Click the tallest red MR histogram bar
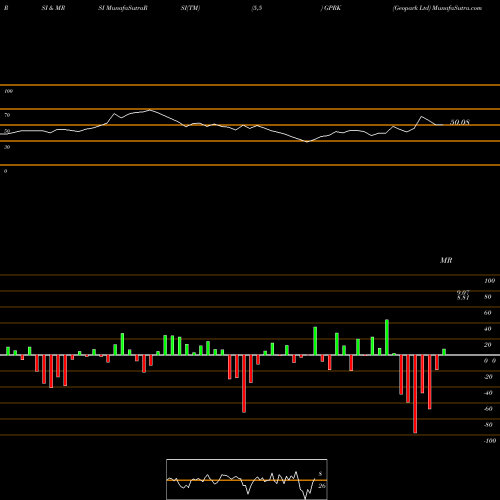The image size is (500, 500). pos(415,394)
